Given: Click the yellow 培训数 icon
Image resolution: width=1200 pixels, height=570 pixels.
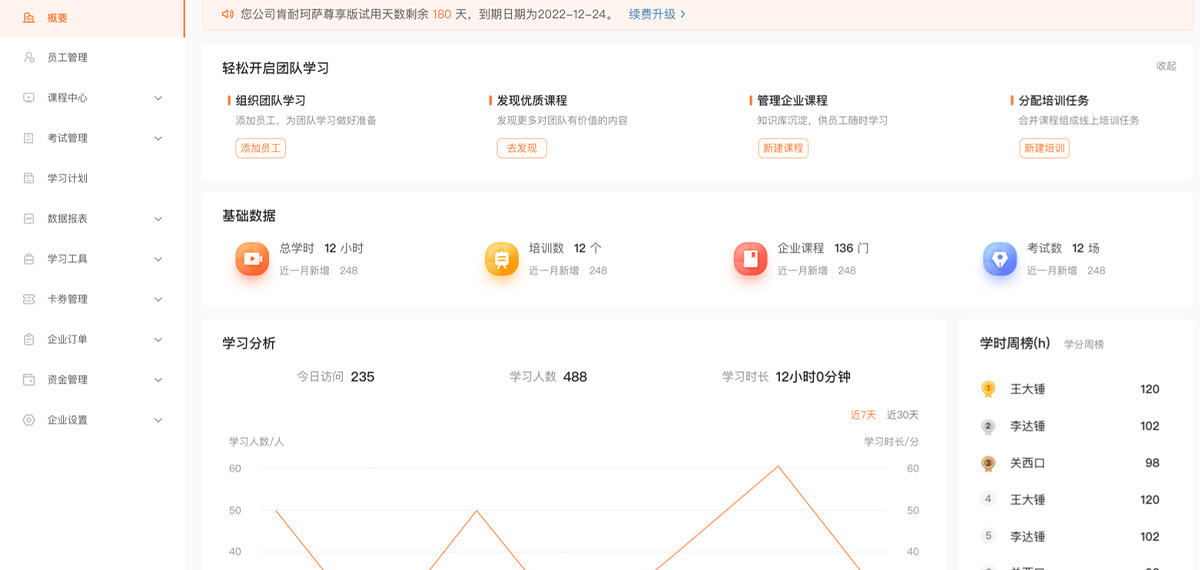Looking at the screenshot, I should tap(501, 259).
